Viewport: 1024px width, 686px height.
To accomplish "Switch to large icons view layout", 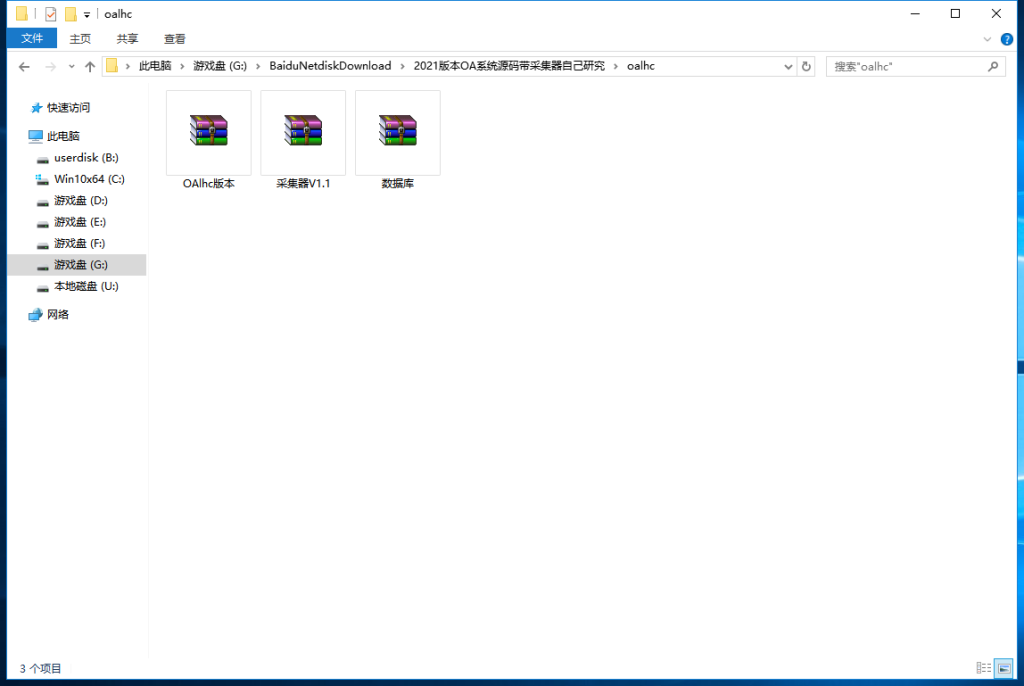I will (1004, 668).
